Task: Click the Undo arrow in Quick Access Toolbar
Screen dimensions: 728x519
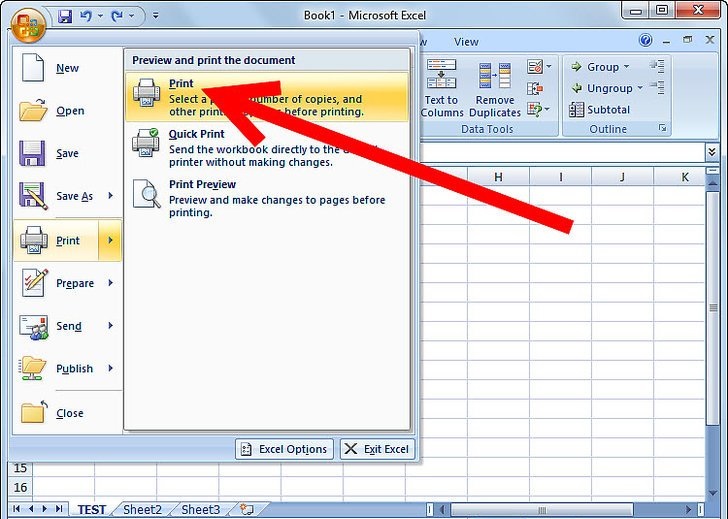Action: click(86, 16)
